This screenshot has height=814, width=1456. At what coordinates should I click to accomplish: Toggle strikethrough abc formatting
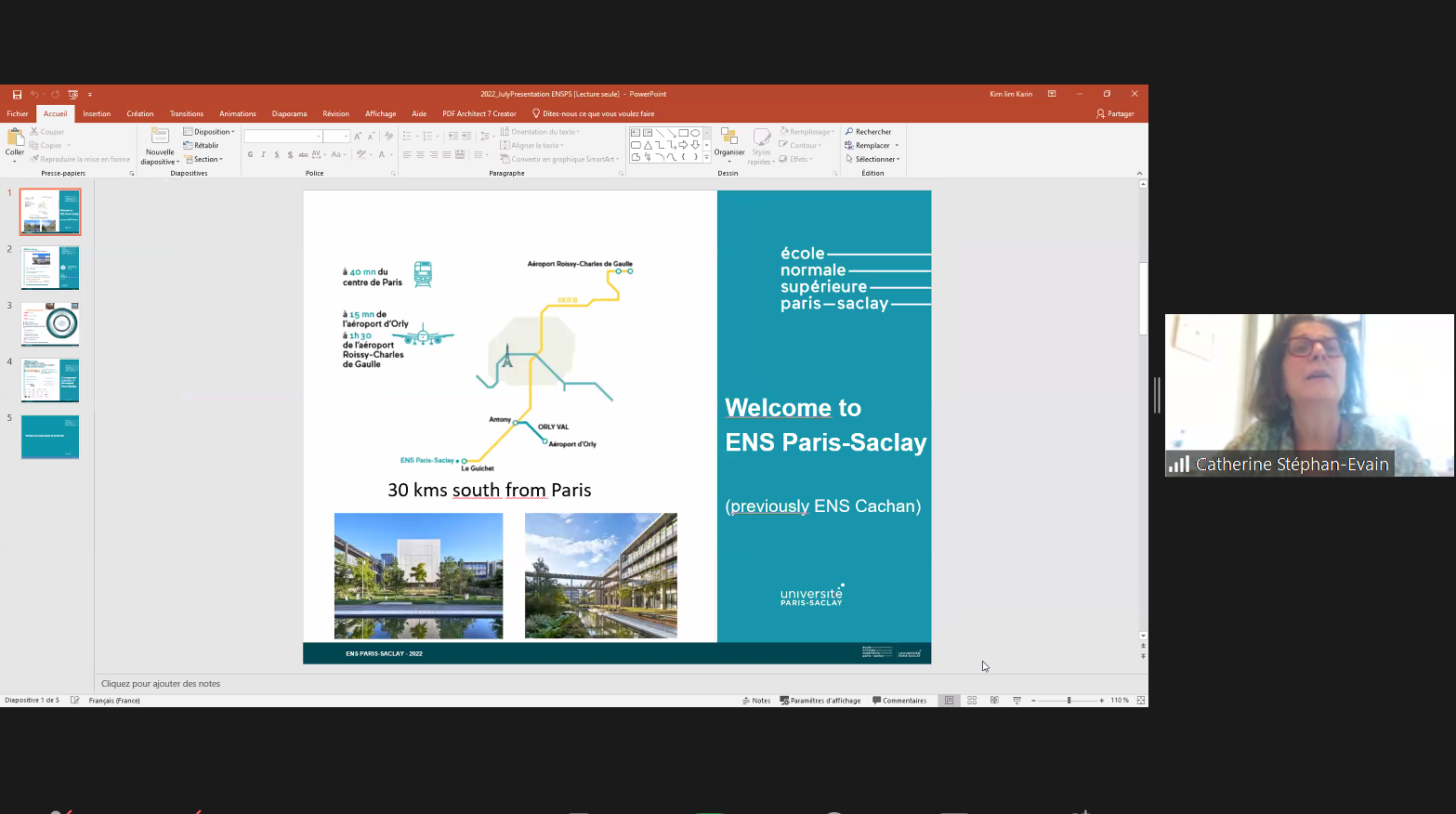(x=303, y=155)
